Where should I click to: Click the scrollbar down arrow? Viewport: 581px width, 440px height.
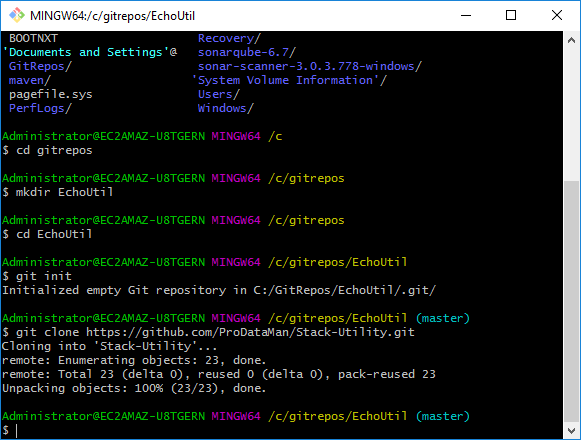571,430
